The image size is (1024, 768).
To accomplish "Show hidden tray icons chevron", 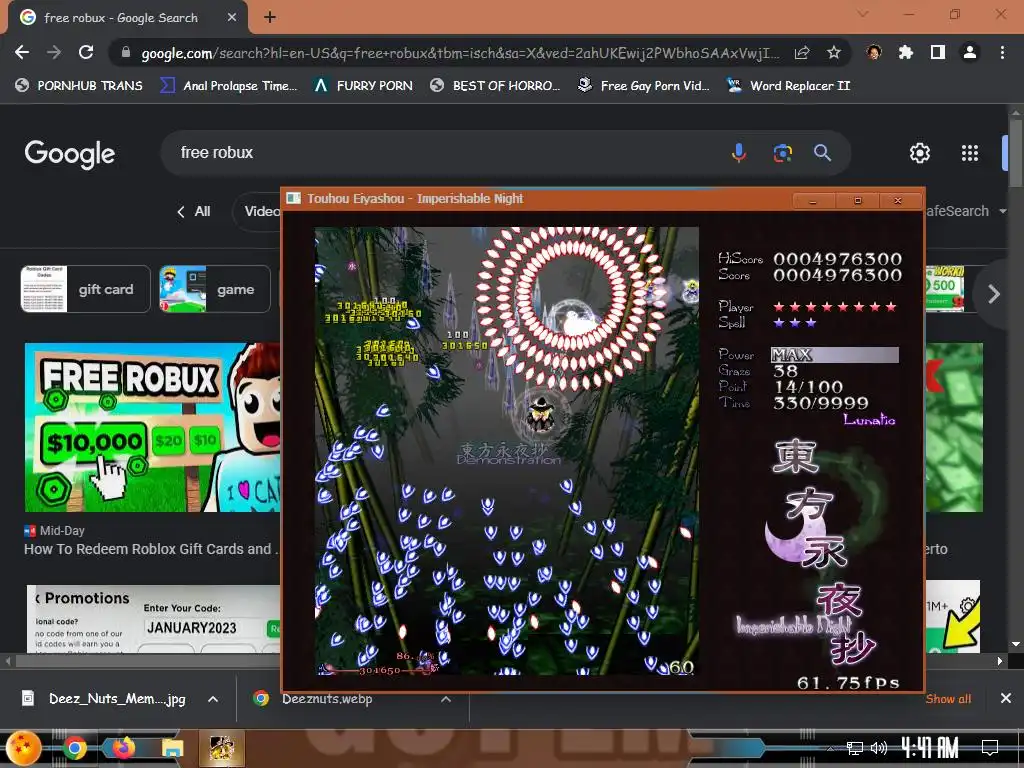I will click(x=831, y=748).
